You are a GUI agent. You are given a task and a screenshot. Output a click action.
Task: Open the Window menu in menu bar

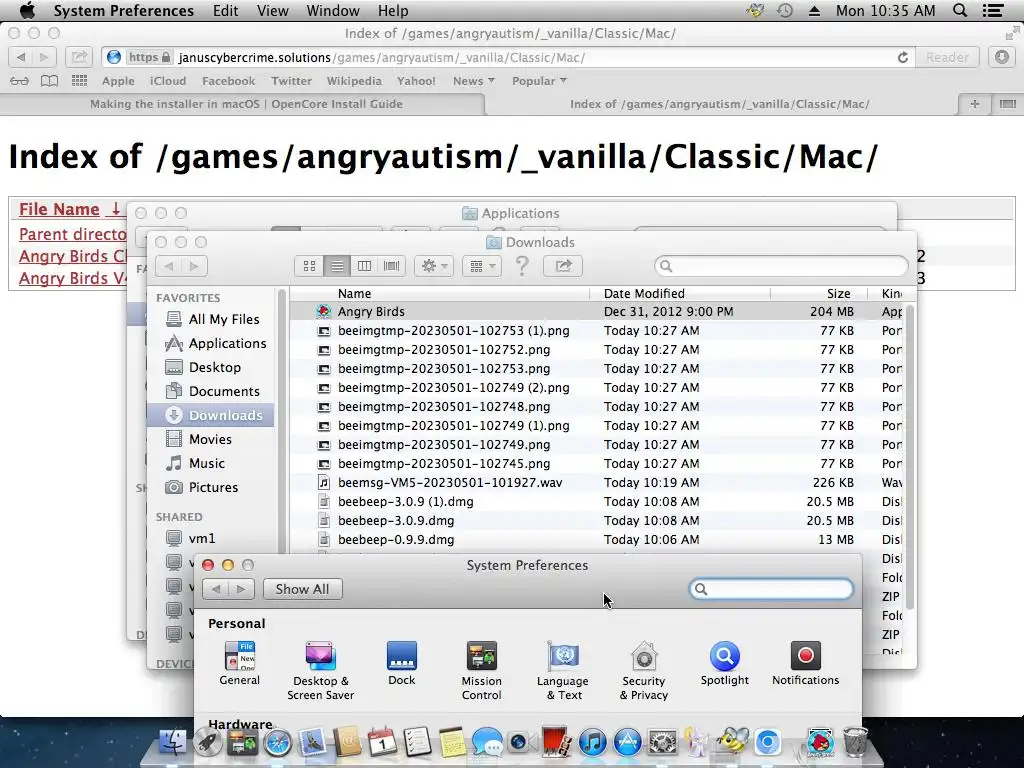click(333, 10)
